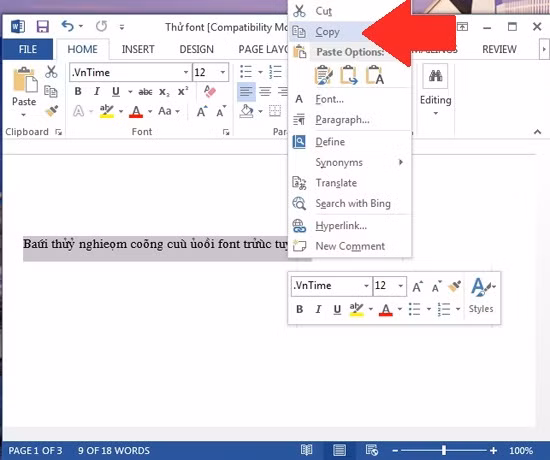Apply ribbon text highlight color
Screen dimensions: 550x460
point(107,111)
